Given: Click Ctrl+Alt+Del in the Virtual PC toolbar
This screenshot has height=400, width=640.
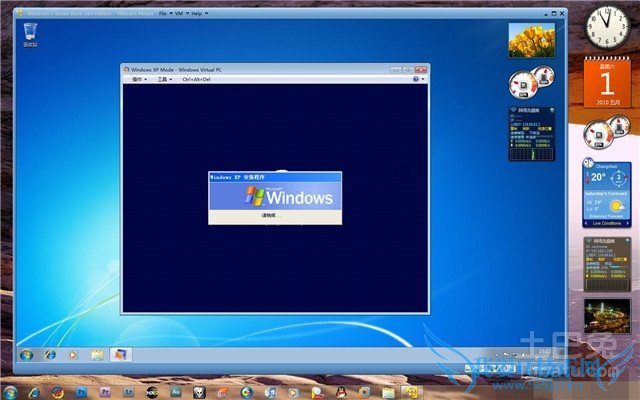Looking at the screenshot, I should 196,79.
